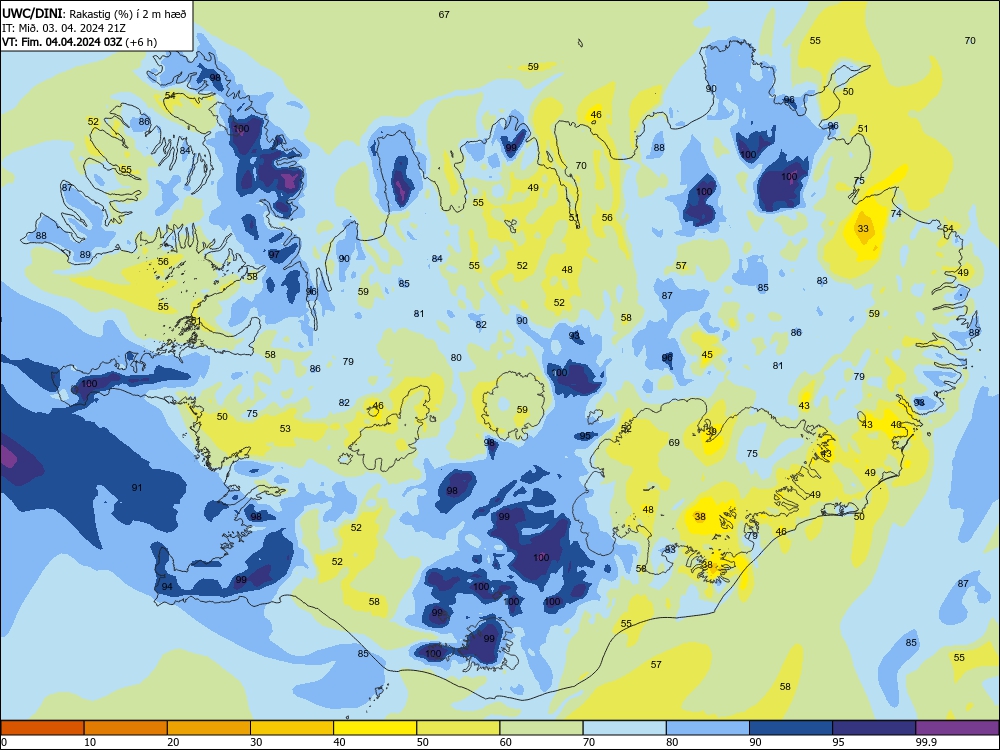Viewport: 1000px width, 750px height.
Task: Click the light green 60–70 legend swatch
Action: pos(541,728)
